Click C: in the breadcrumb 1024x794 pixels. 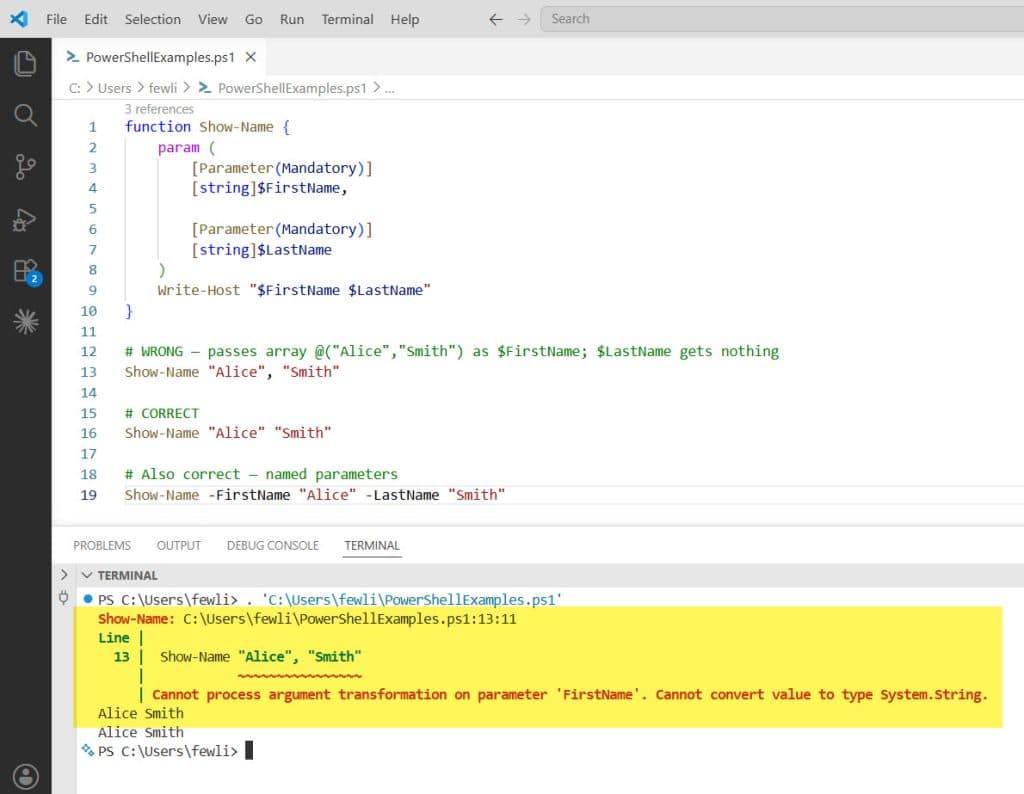[x=74, y=88]
